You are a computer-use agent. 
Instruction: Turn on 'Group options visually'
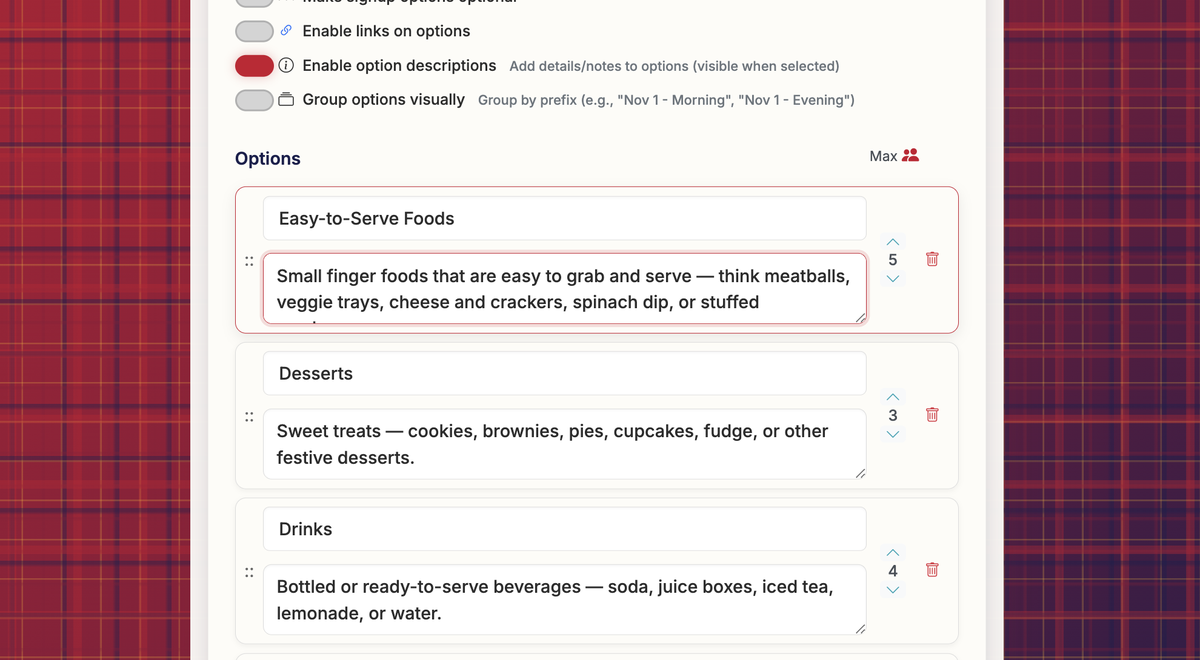[x=254, y=99]
